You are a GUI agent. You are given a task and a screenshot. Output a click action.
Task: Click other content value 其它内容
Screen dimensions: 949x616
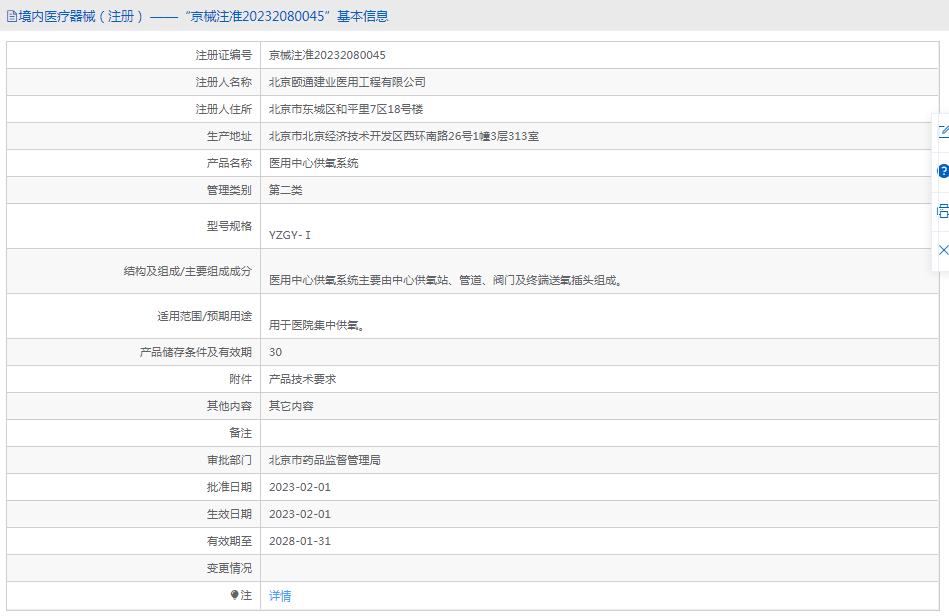(x=291, y=406)
